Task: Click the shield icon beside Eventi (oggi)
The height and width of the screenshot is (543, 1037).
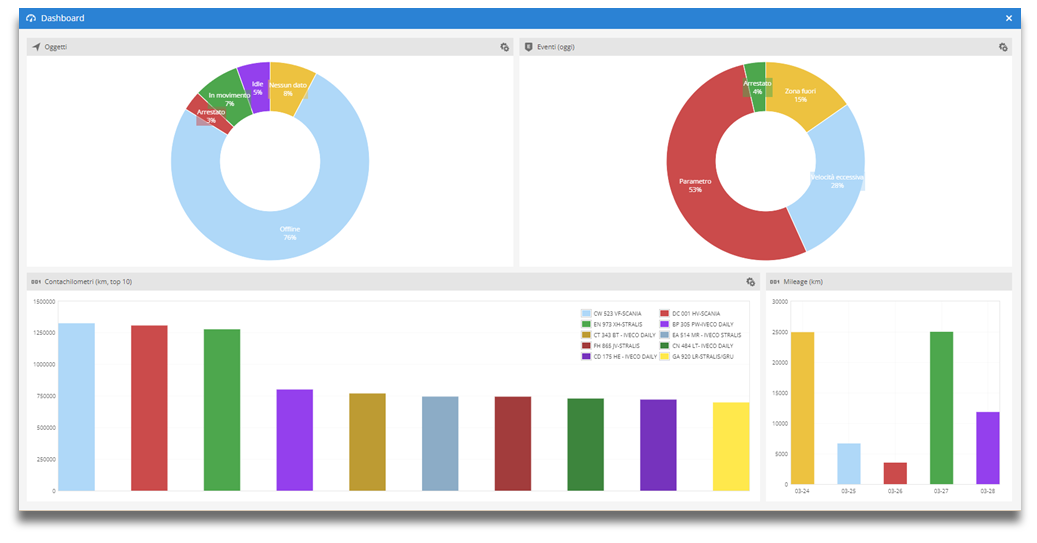Action: pos(528,47)
